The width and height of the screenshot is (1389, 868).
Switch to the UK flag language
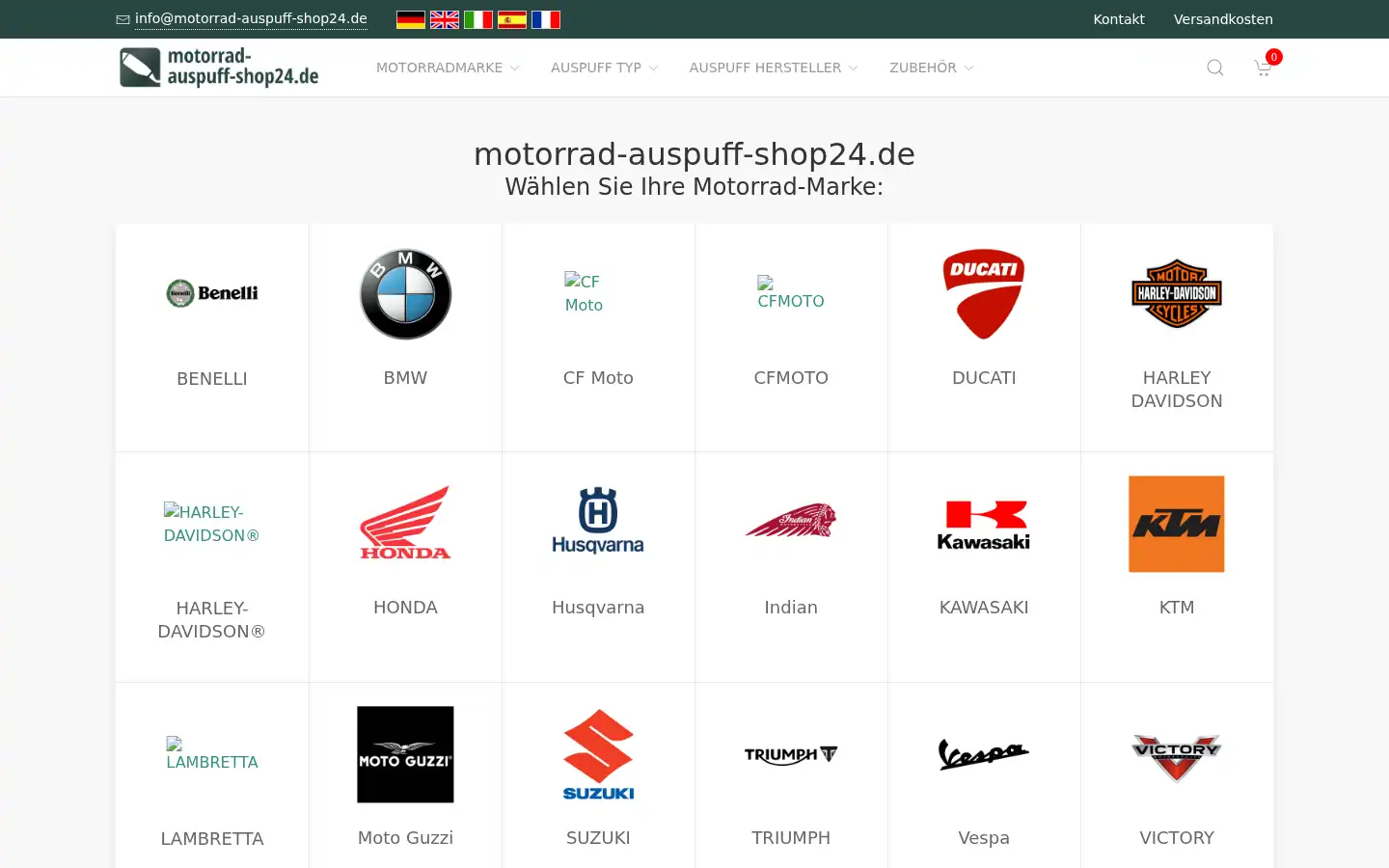coord(445,19)
